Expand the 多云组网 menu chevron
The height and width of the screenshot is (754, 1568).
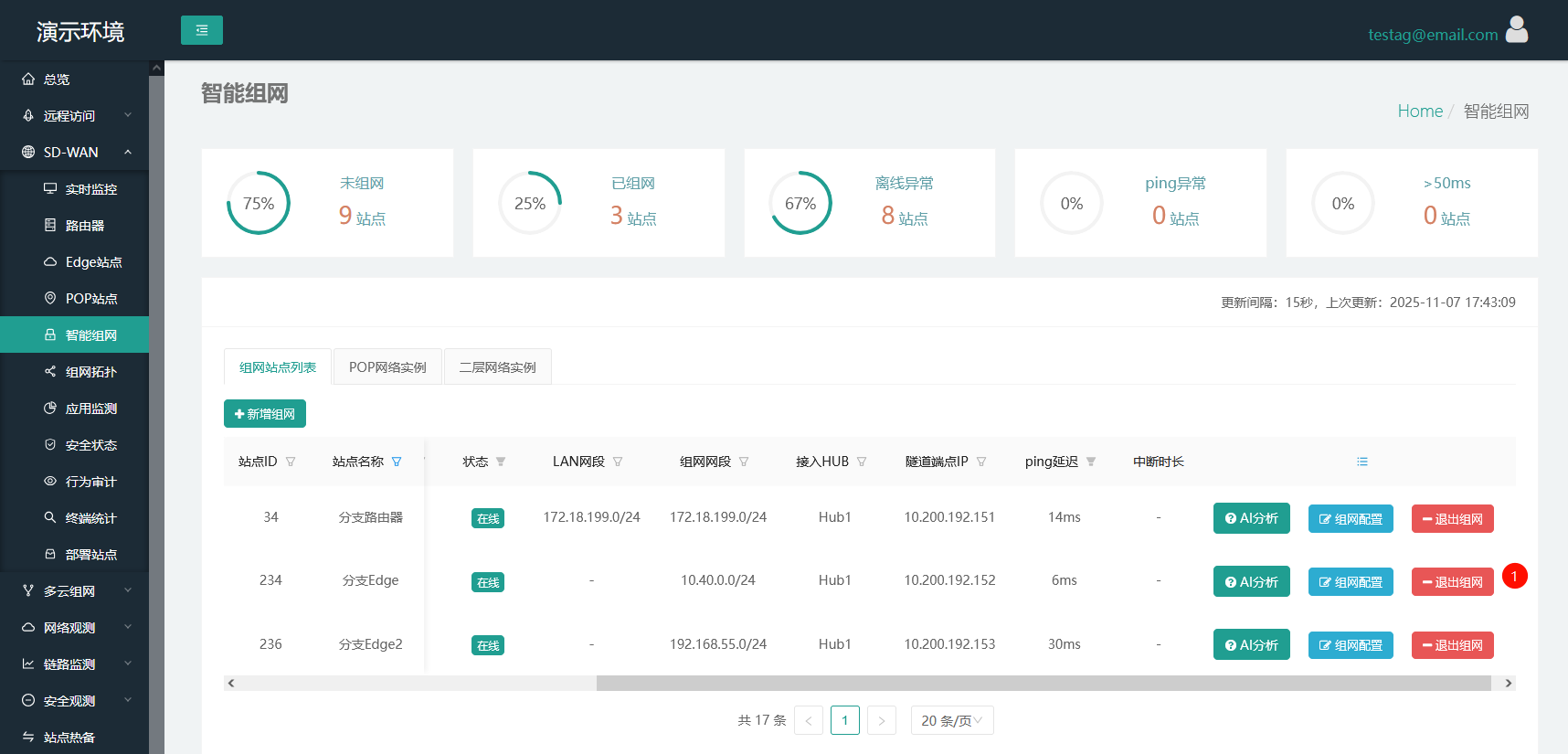[x=128, y=590]
